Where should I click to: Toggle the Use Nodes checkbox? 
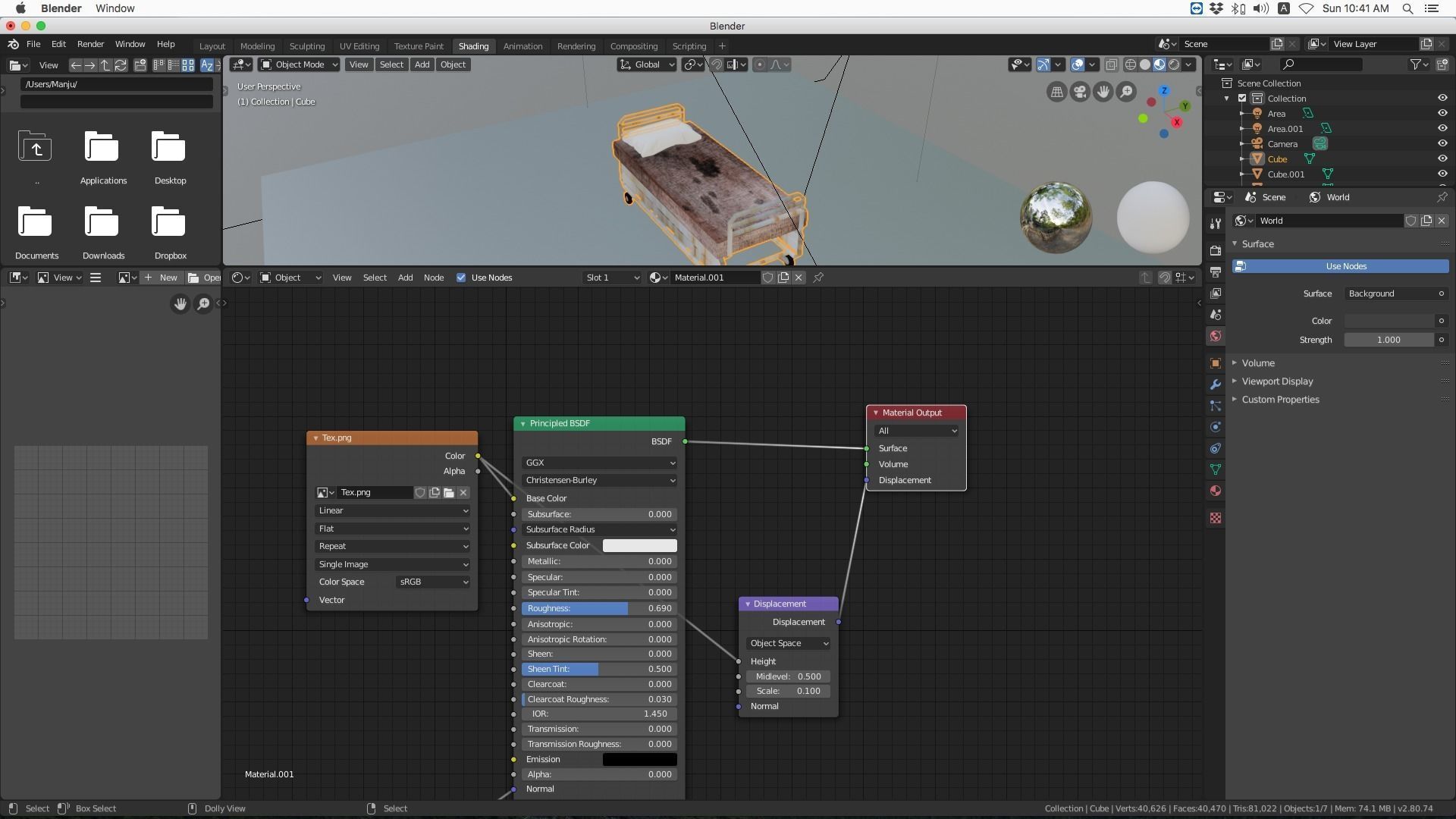tap(461, 278)
